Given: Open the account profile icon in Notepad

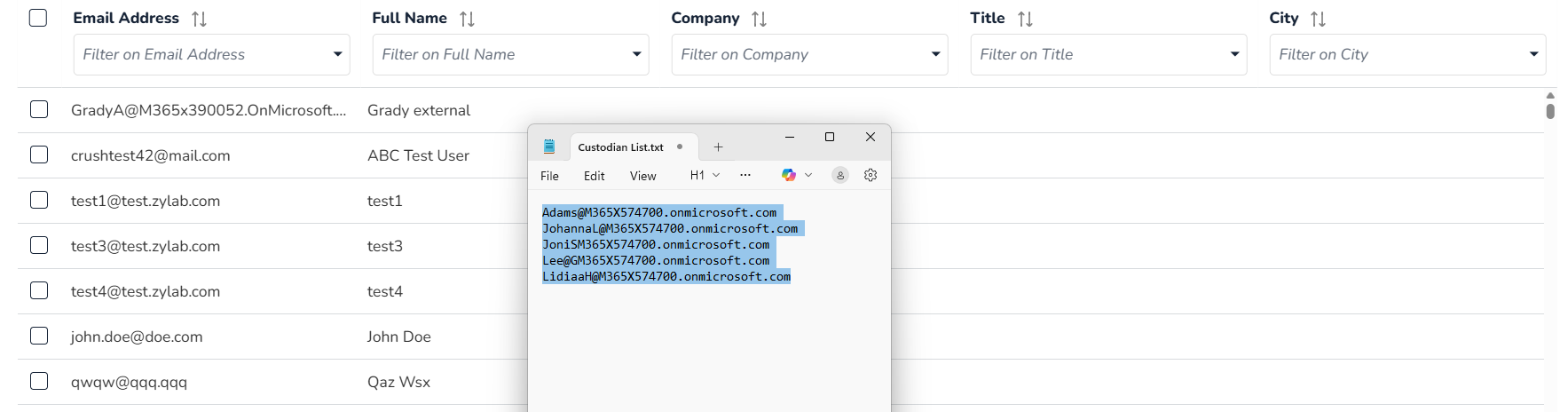Looking at the screenshot, I should [x=839, y=175].
